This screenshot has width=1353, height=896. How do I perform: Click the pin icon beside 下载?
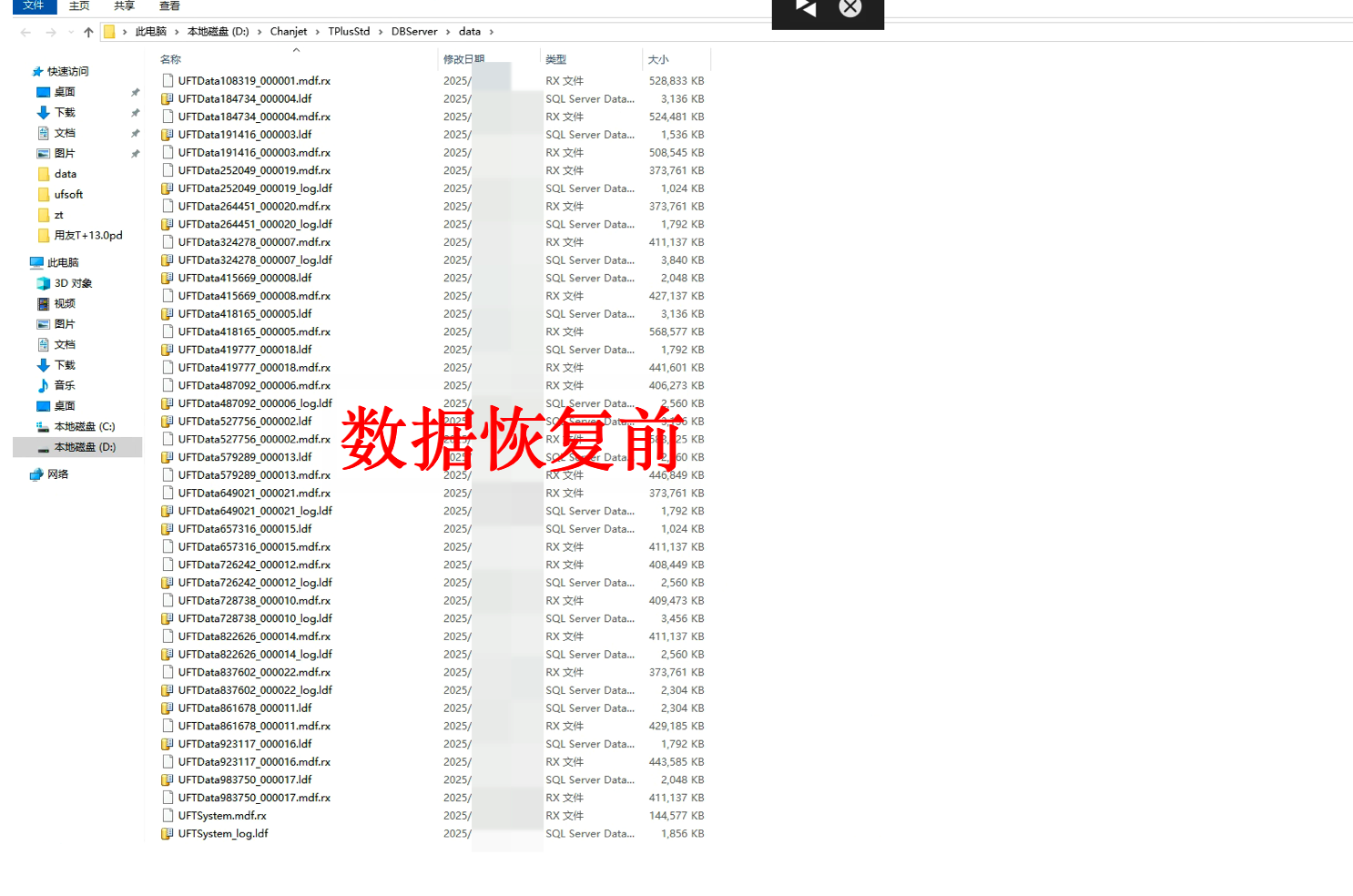tap(135, 113)
